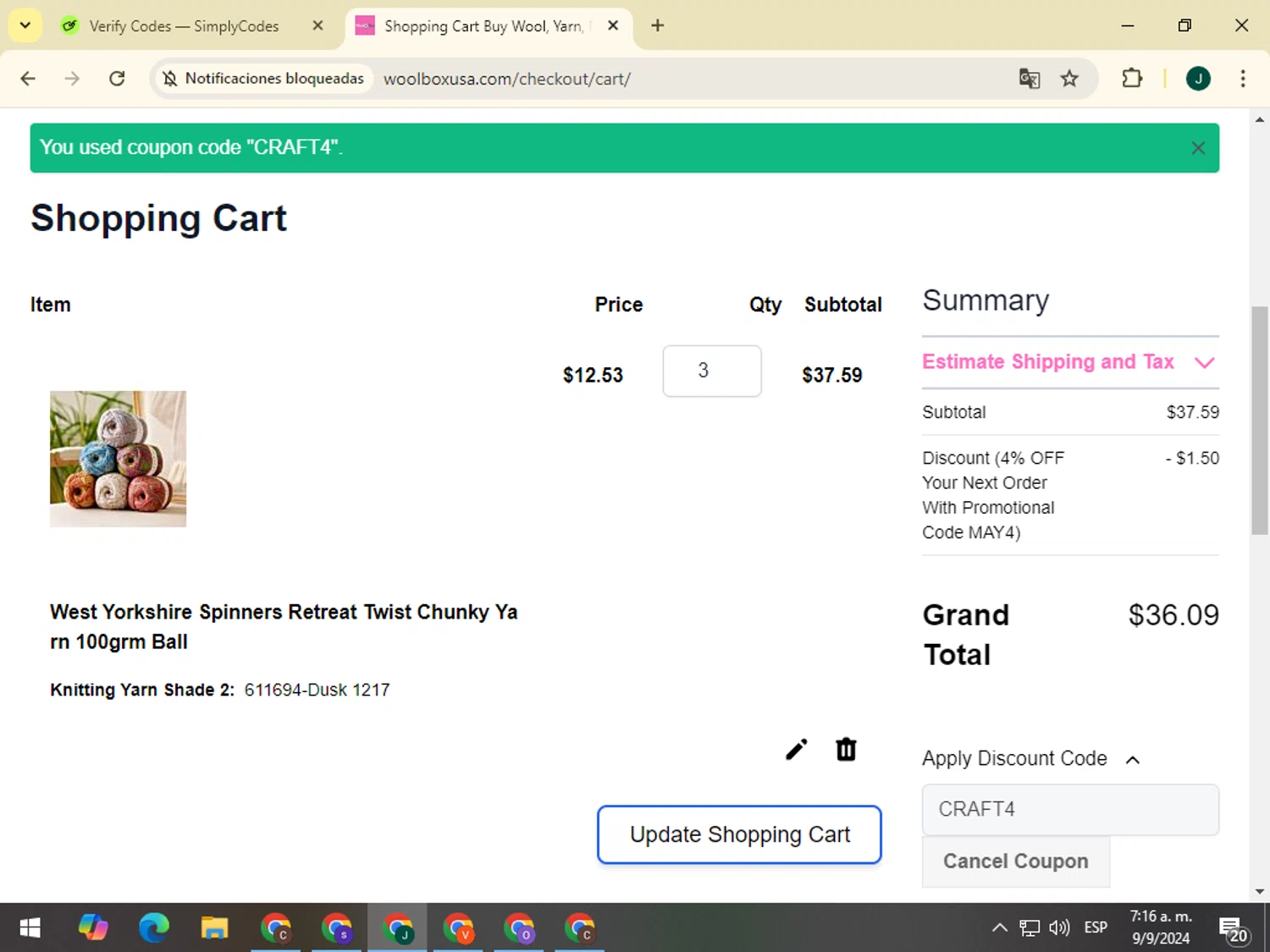Change ESP keyboard language
Image resolution: width=1270 pixels, height=952 pixels.
coord(1096,928)
